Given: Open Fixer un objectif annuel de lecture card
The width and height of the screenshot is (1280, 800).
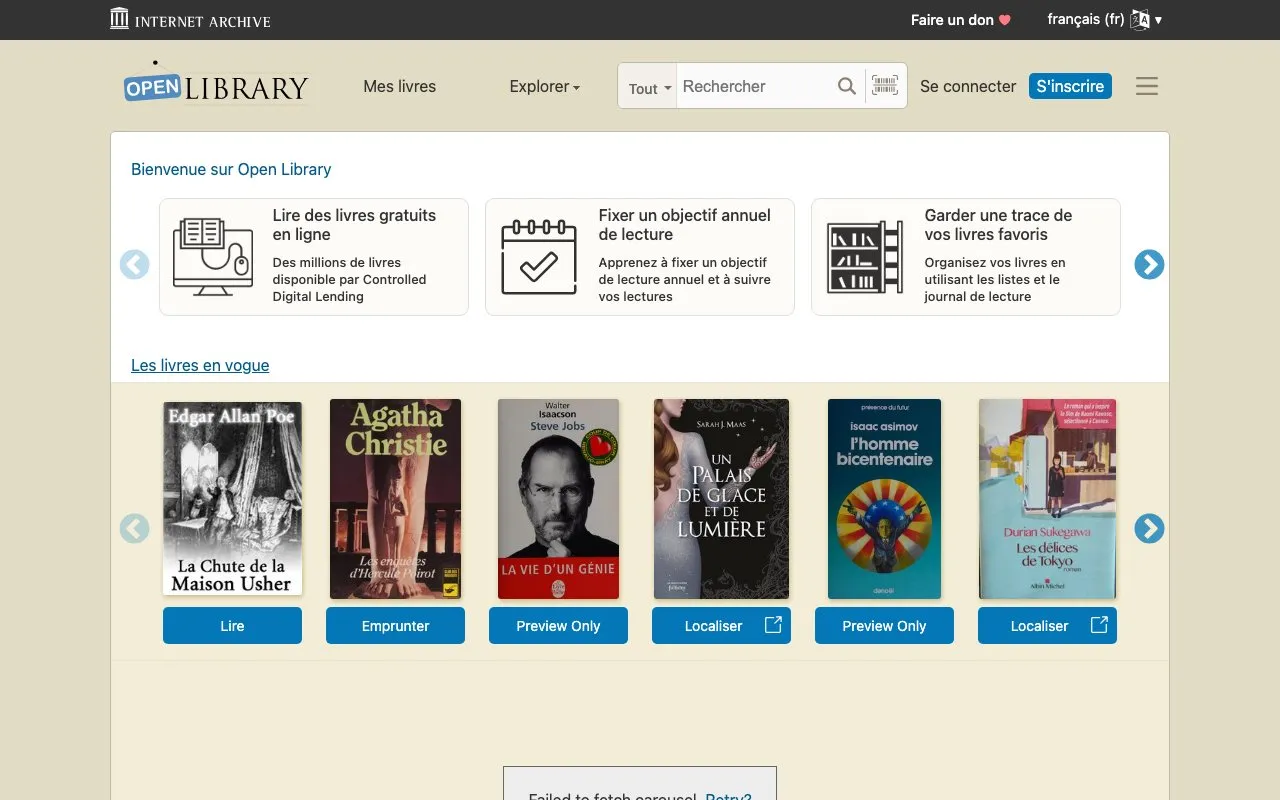Looking at the screenshot, I should pyautogui.click(x=640, y=257).
